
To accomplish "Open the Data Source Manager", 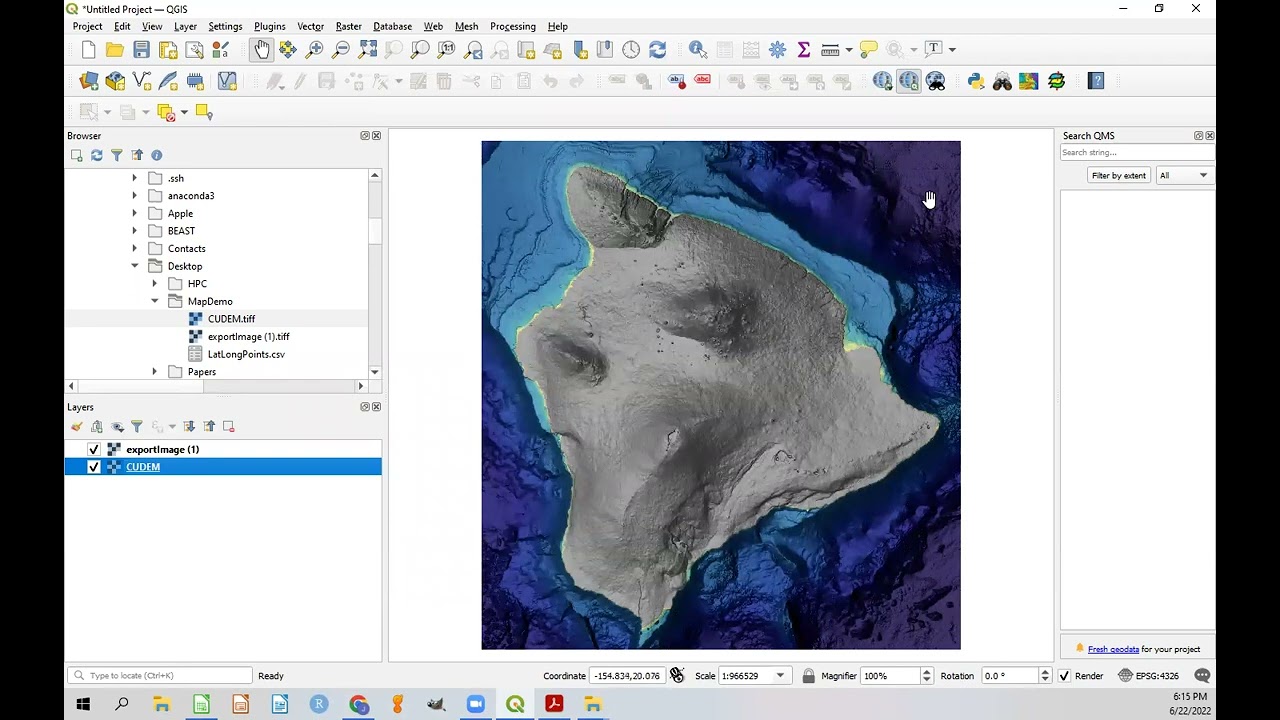I will click(x=89, y=81).
